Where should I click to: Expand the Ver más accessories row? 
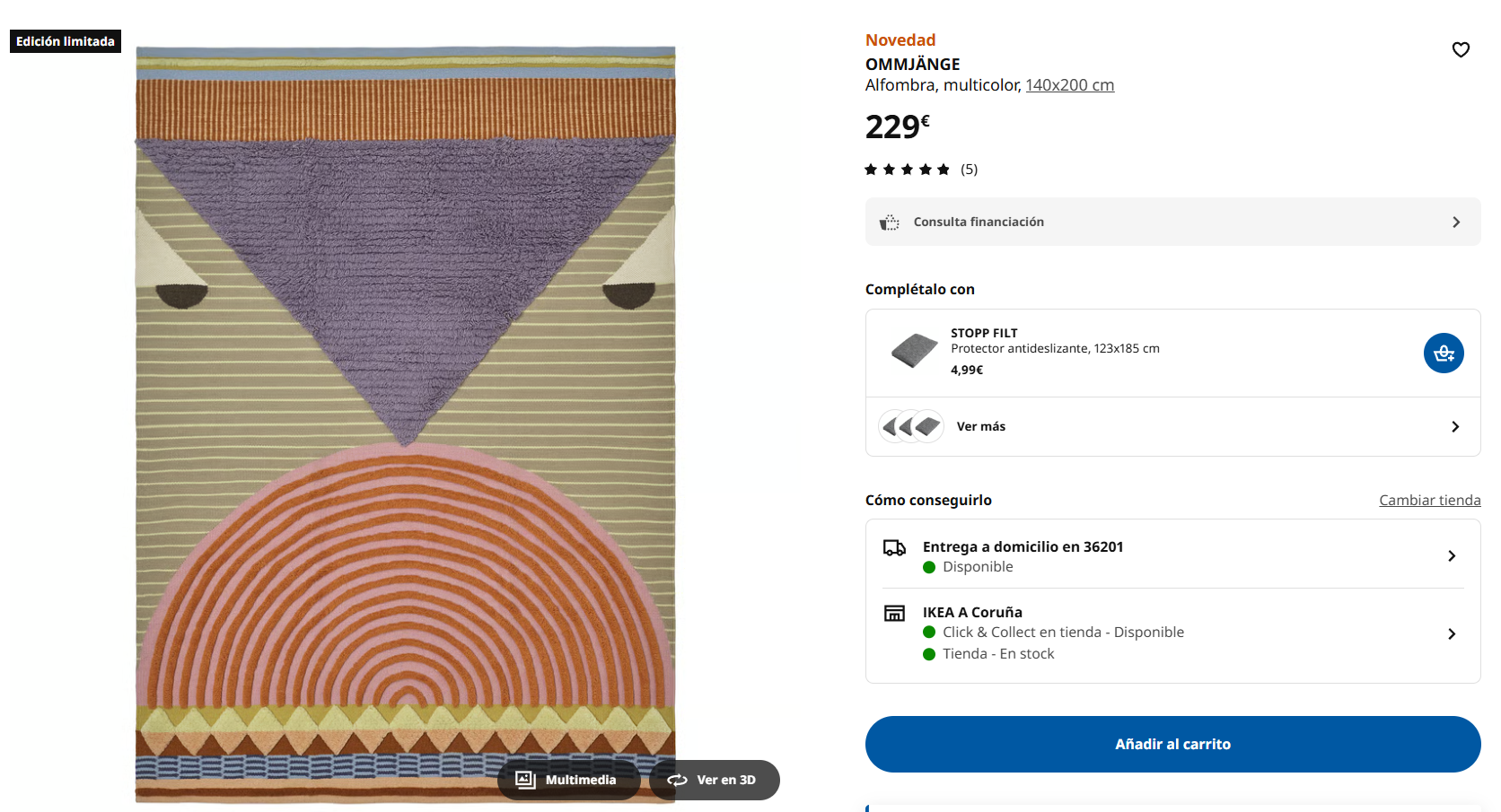pos(1455,427)
